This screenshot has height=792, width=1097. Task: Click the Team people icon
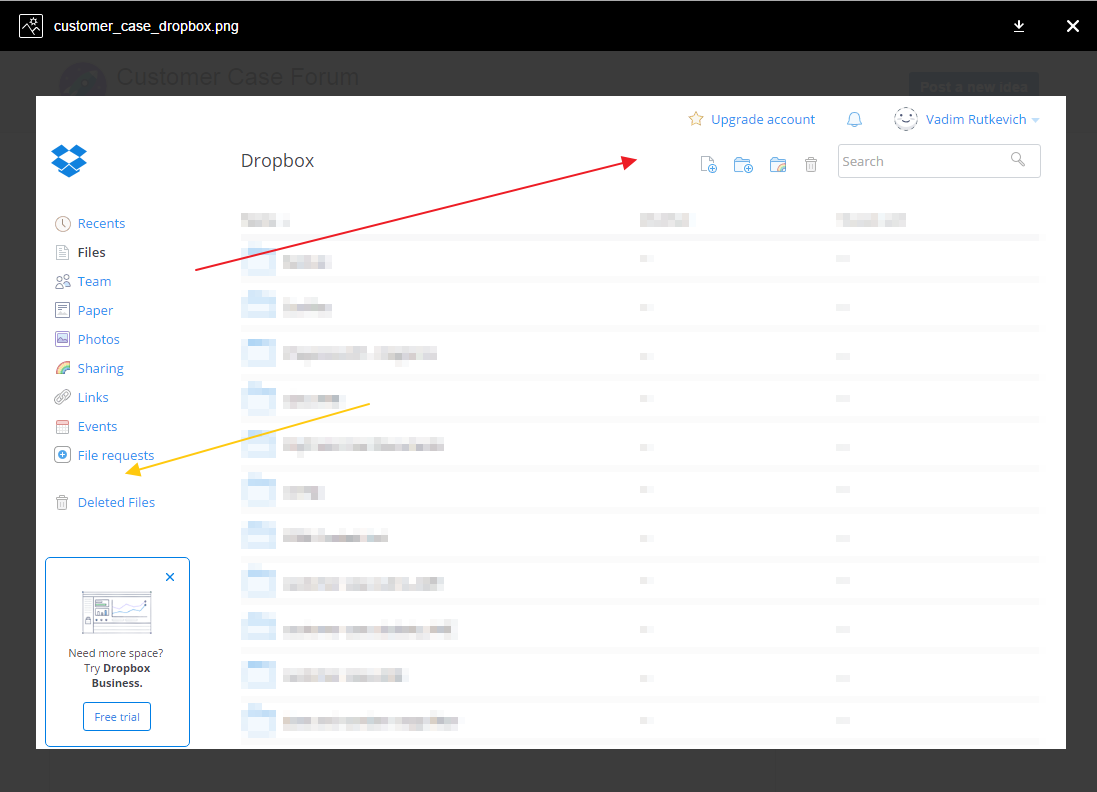[x=62, y=281]
